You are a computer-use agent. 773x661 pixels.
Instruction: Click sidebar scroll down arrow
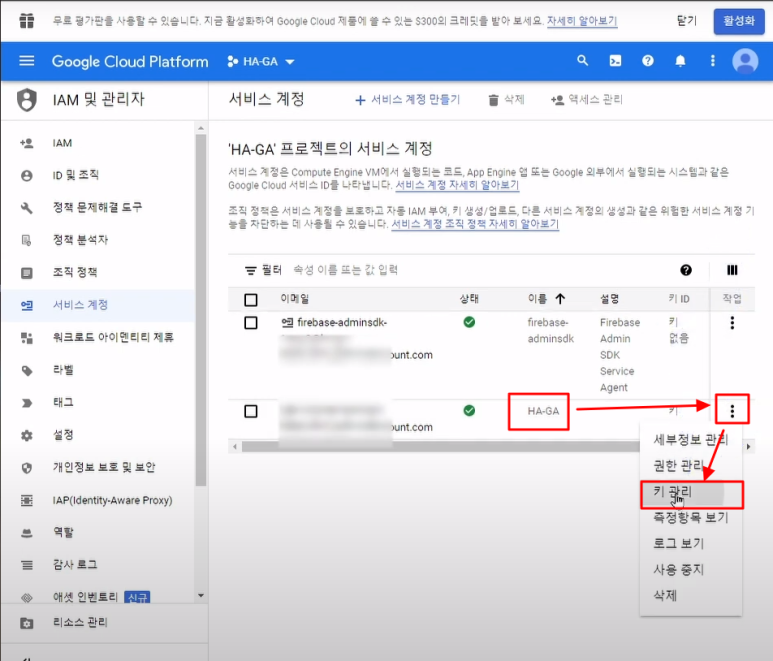201,595
